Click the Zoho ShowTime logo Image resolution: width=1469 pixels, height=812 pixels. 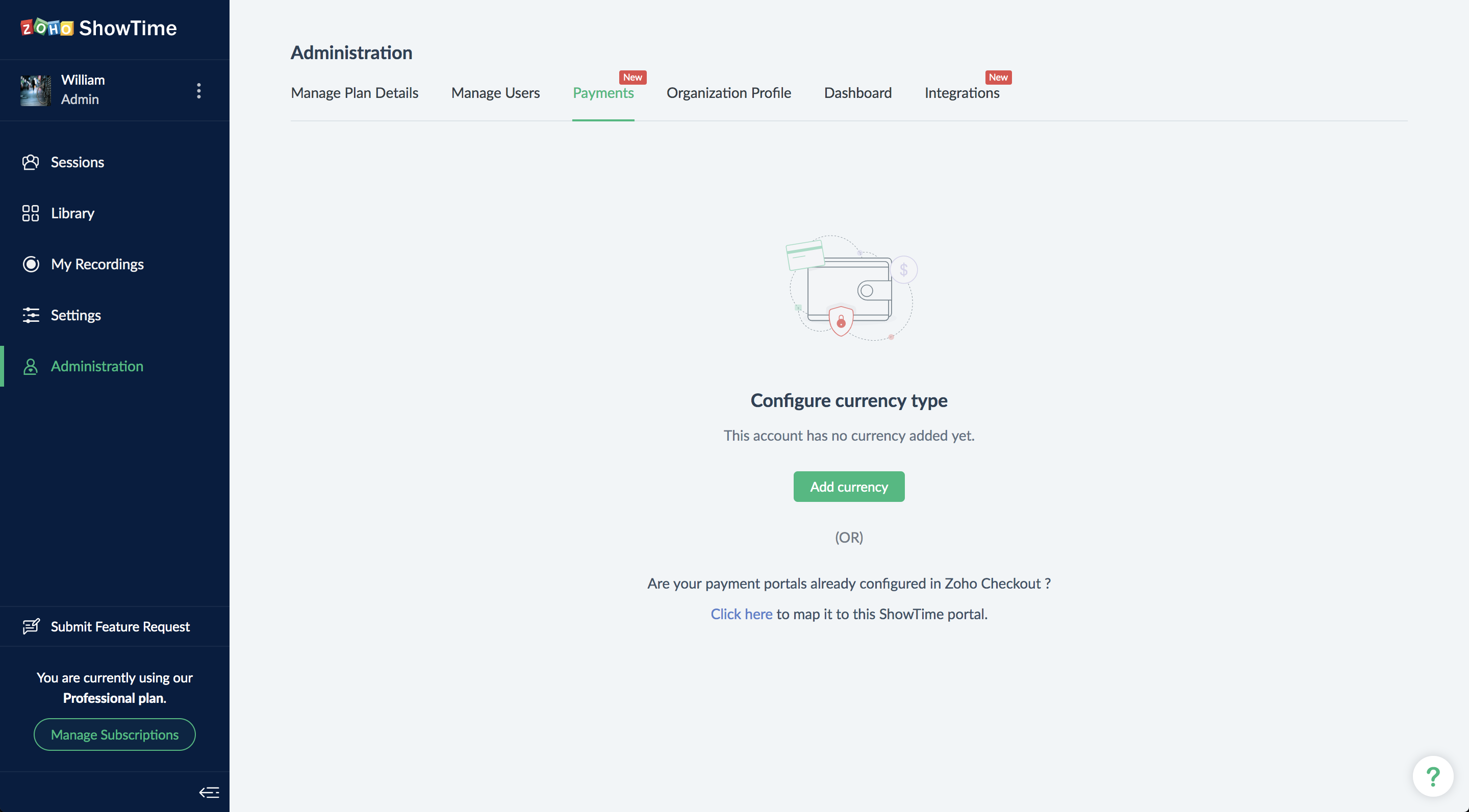pyautogui.click(x=98, y=28)
